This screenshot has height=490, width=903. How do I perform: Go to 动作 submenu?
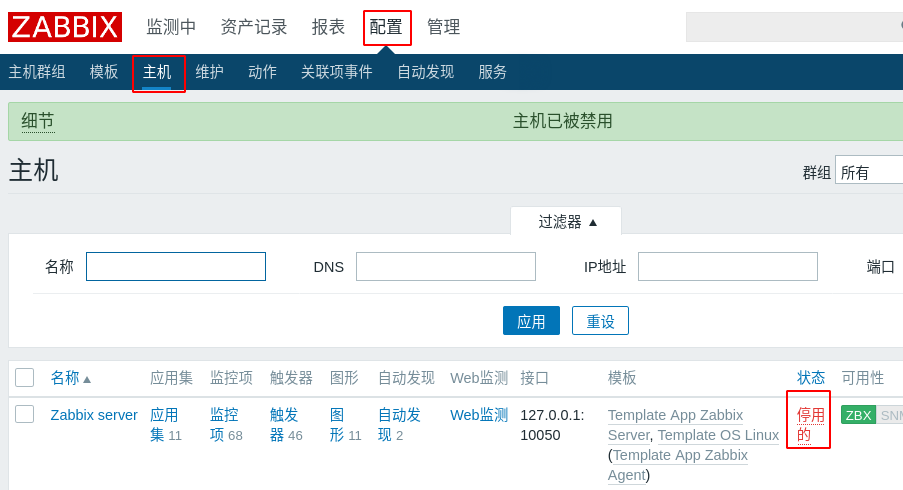click(263, 72)
